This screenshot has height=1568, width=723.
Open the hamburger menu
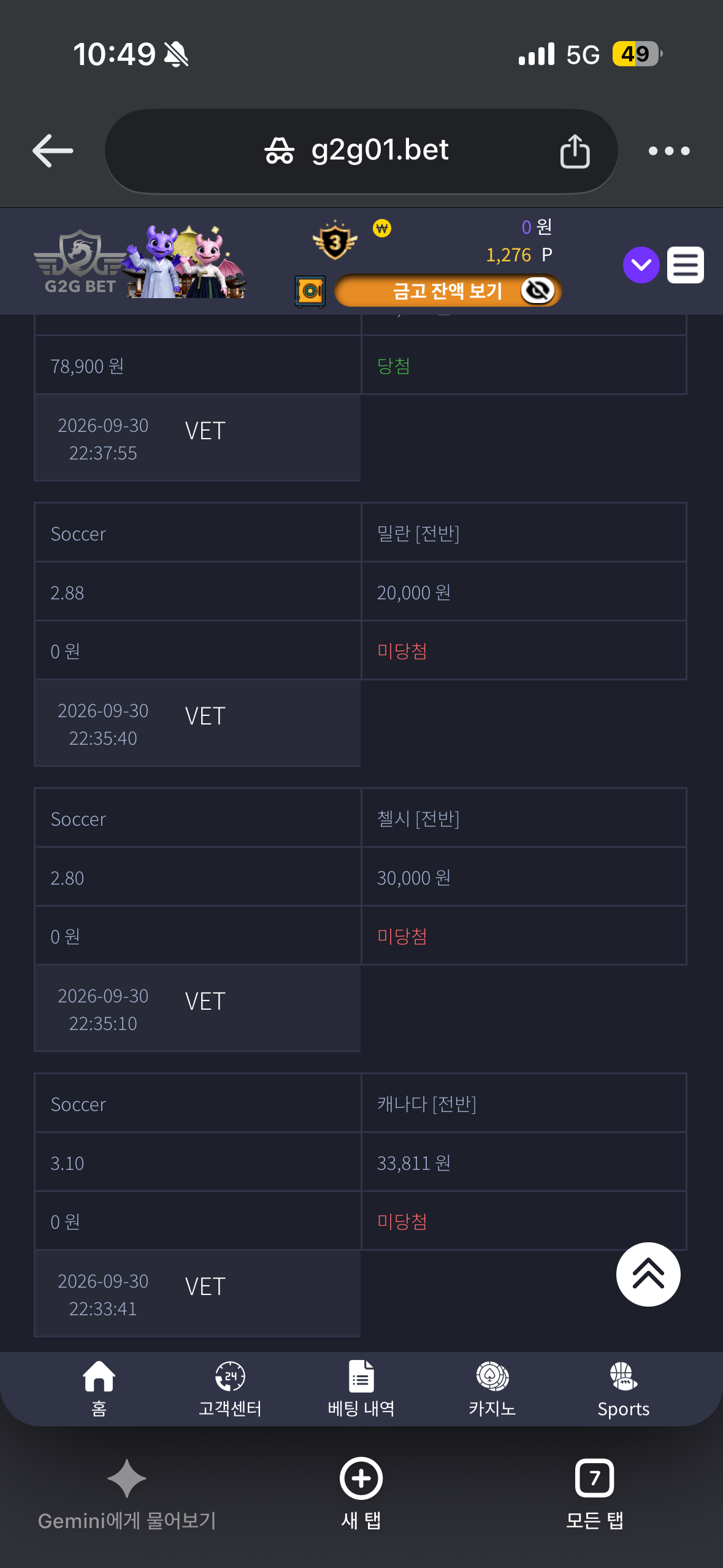[686, 265]
